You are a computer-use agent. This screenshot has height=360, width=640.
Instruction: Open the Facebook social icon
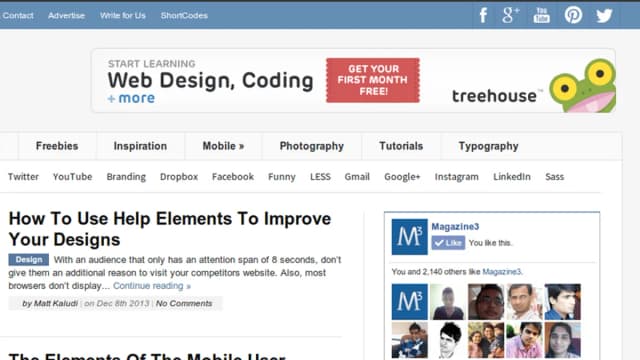point(483,16)
